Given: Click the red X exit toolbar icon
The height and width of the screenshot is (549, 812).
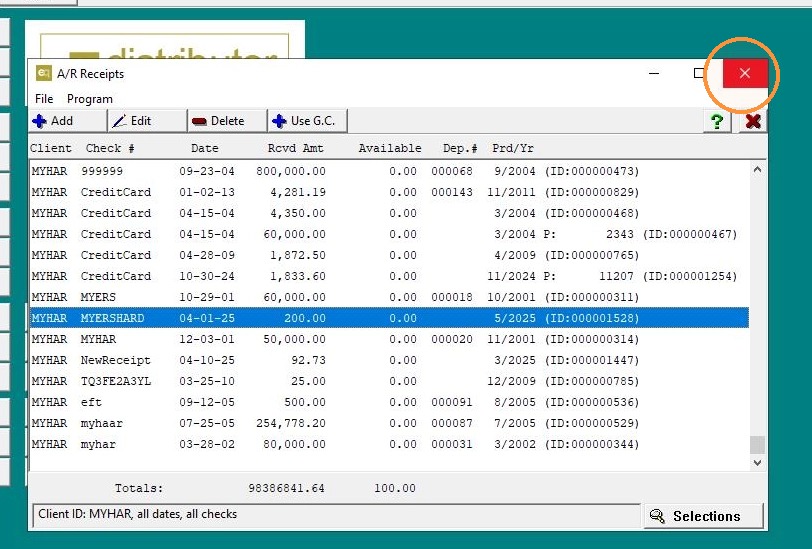Looking at the screenshot, I should [x=753, y=122].
